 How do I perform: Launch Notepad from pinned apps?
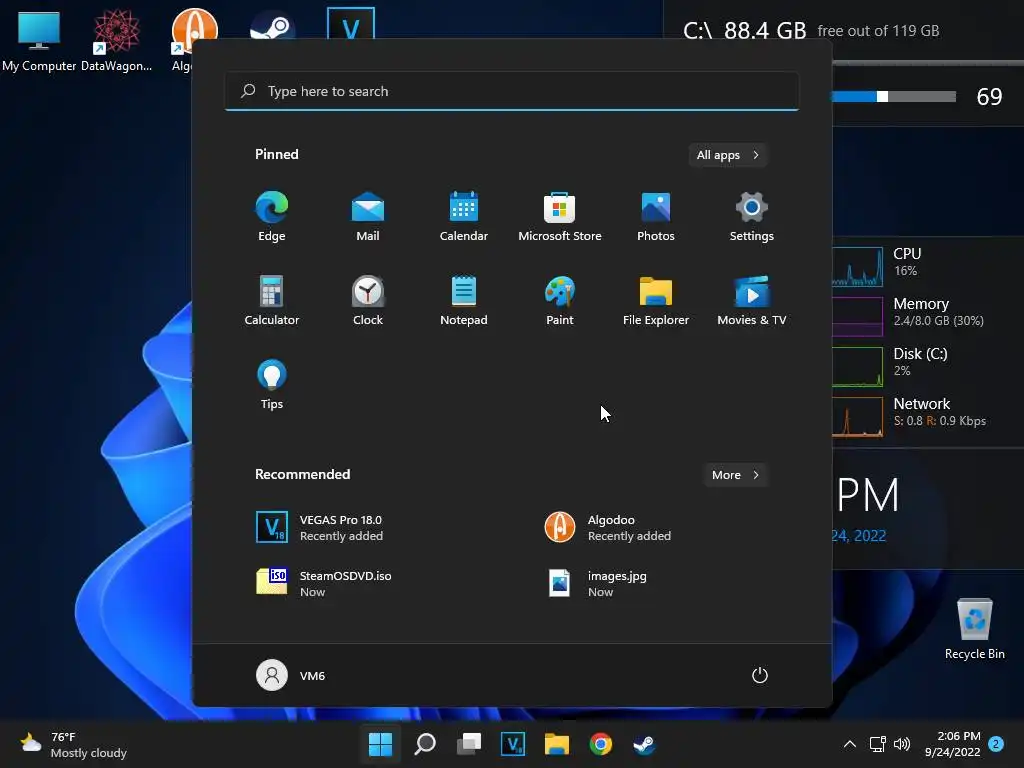click(464, 300)
